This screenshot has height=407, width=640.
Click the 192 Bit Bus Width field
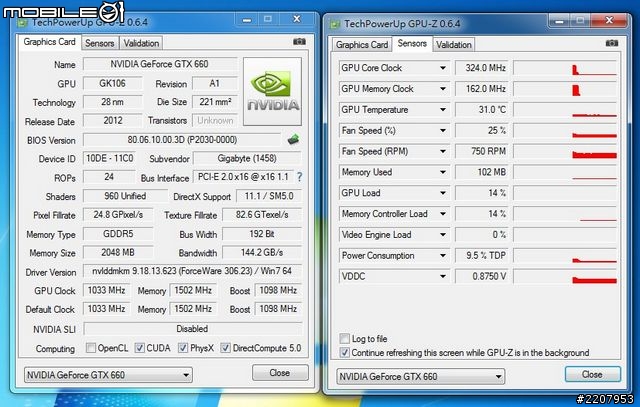(262, 234)
